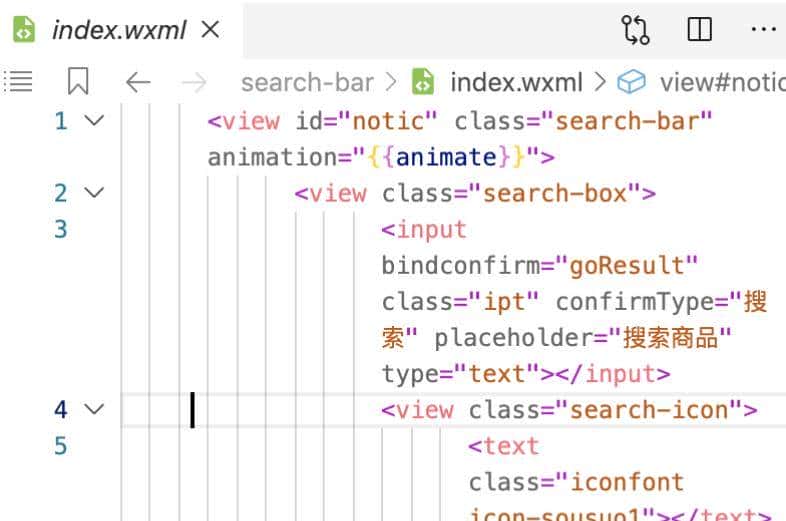Viewport: 786px width, 521px height.
Task: Click line number 1 in gutter
Action: coord(61,121)
